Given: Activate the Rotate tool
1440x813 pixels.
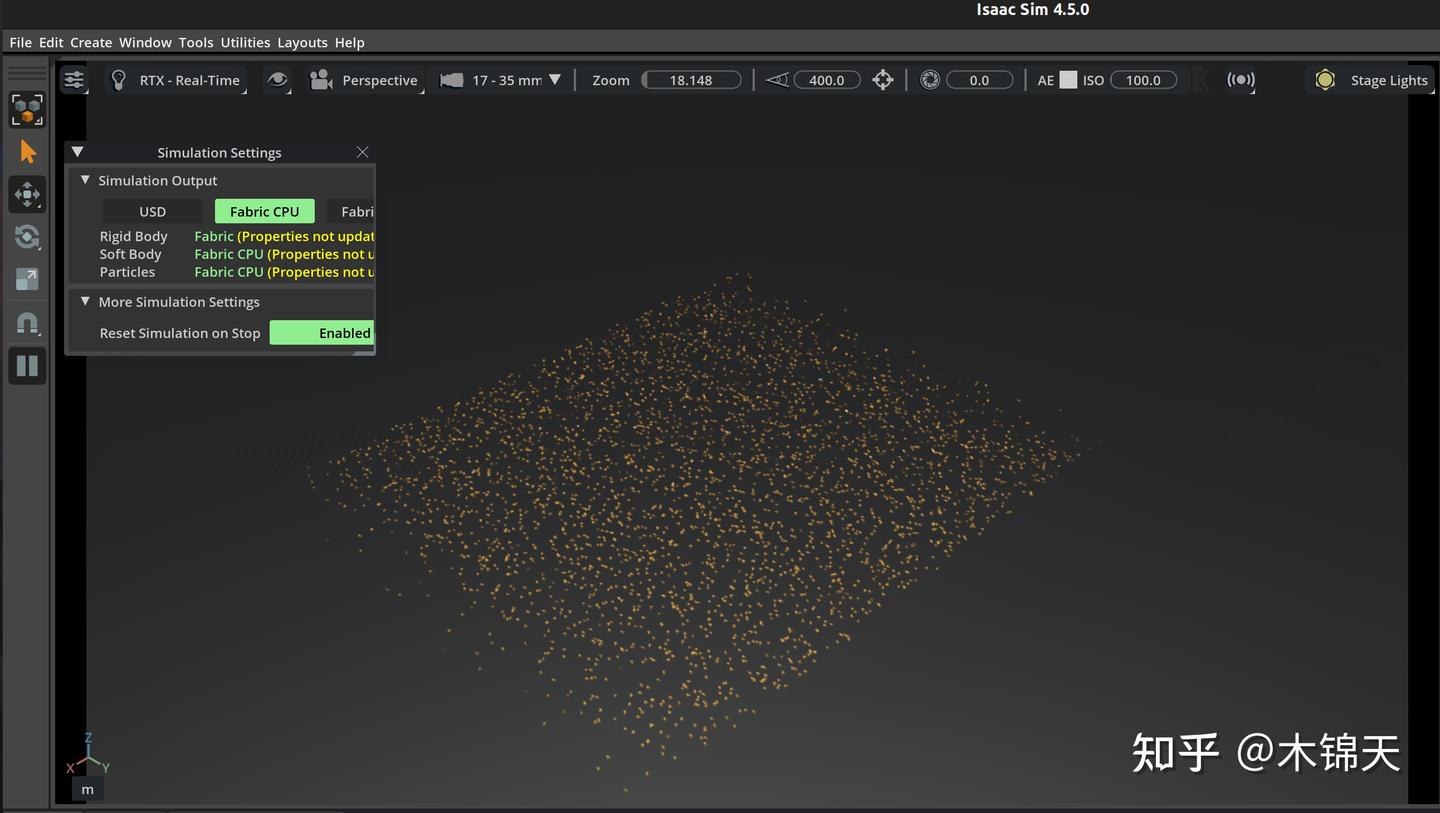Looking at the screenshot, I should (x=27, y=237).
